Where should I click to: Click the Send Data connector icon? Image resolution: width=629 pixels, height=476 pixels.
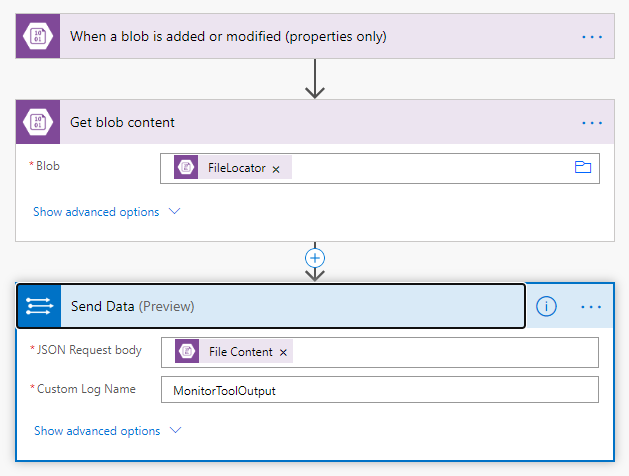point(39,306)
